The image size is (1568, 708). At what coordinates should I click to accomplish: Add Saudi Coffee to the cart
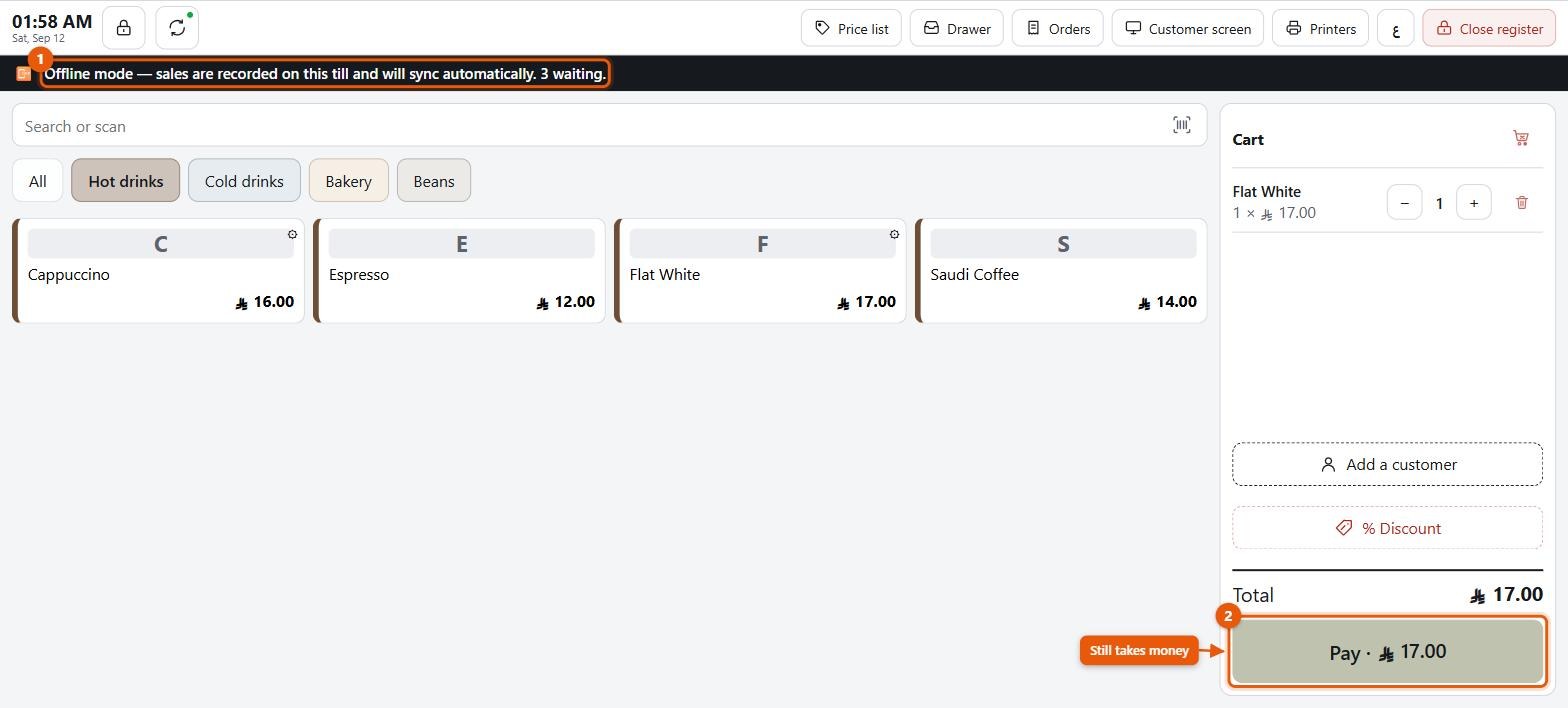(x=1061, y=270)
